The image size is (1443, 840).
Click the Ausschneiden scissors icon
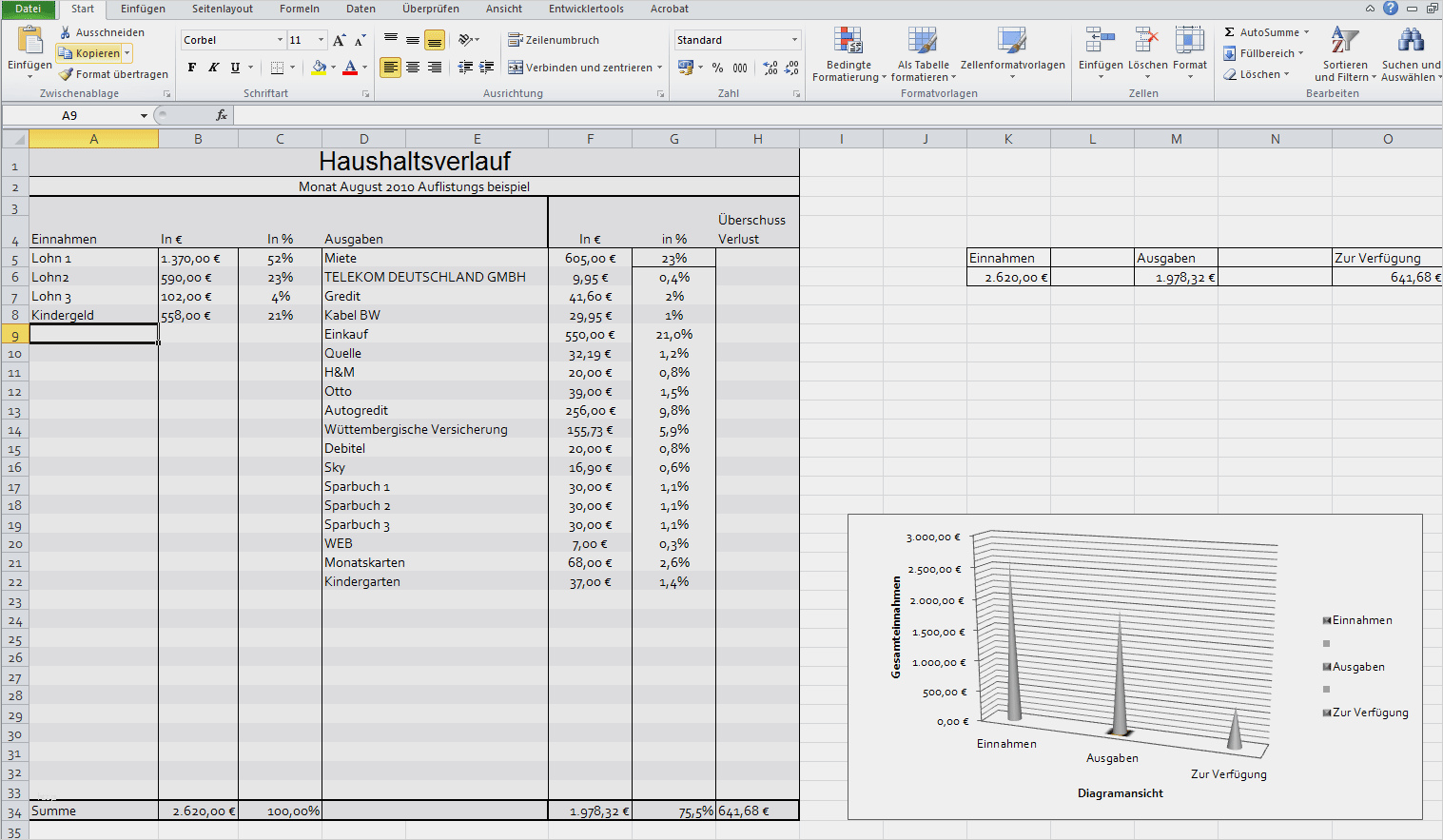pos(66,32)
